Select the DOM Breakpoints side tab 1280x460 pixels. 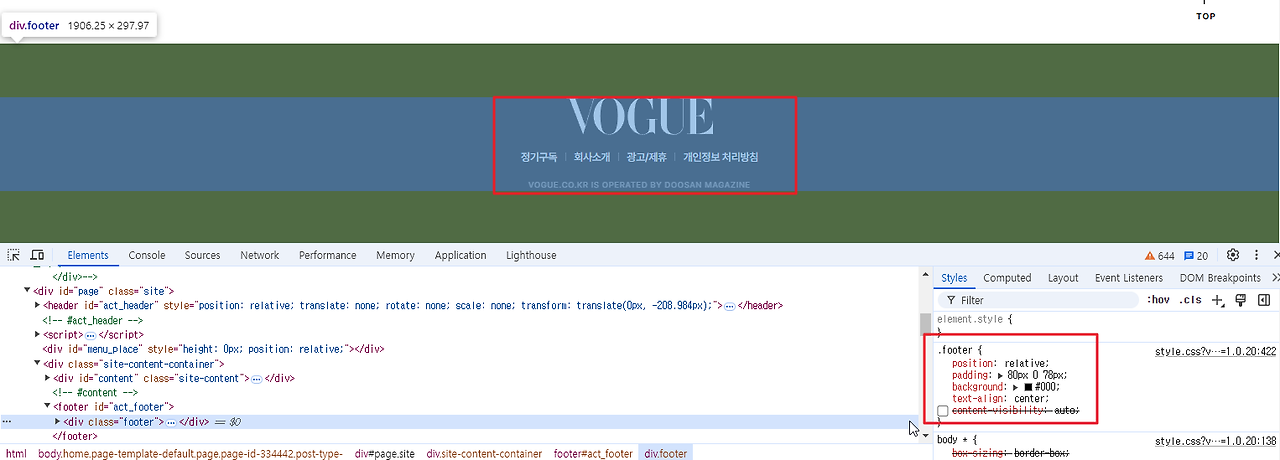point(1220,278)
